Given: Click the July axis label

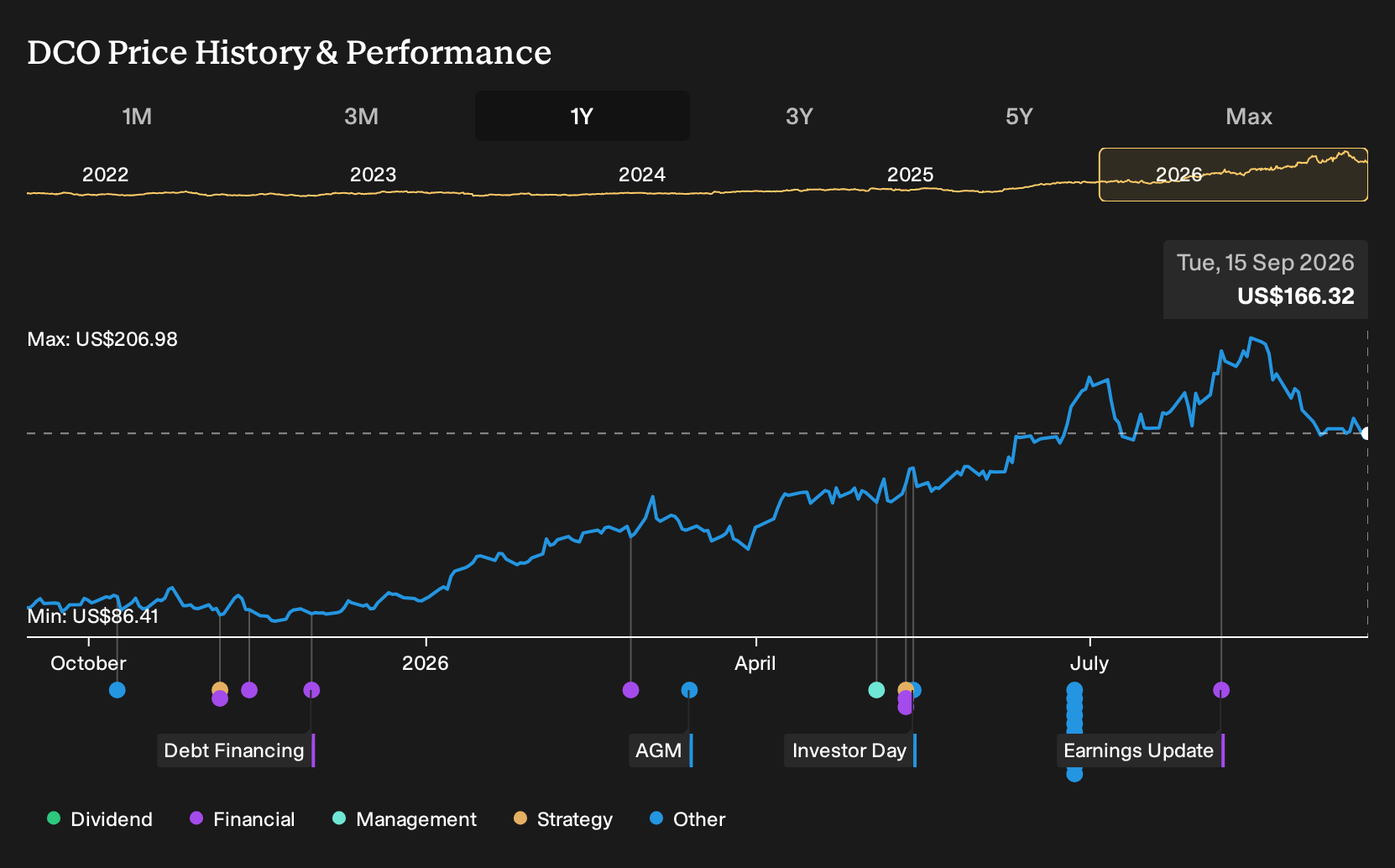Looking at the screenshot, I should (x=1089, y=663).
